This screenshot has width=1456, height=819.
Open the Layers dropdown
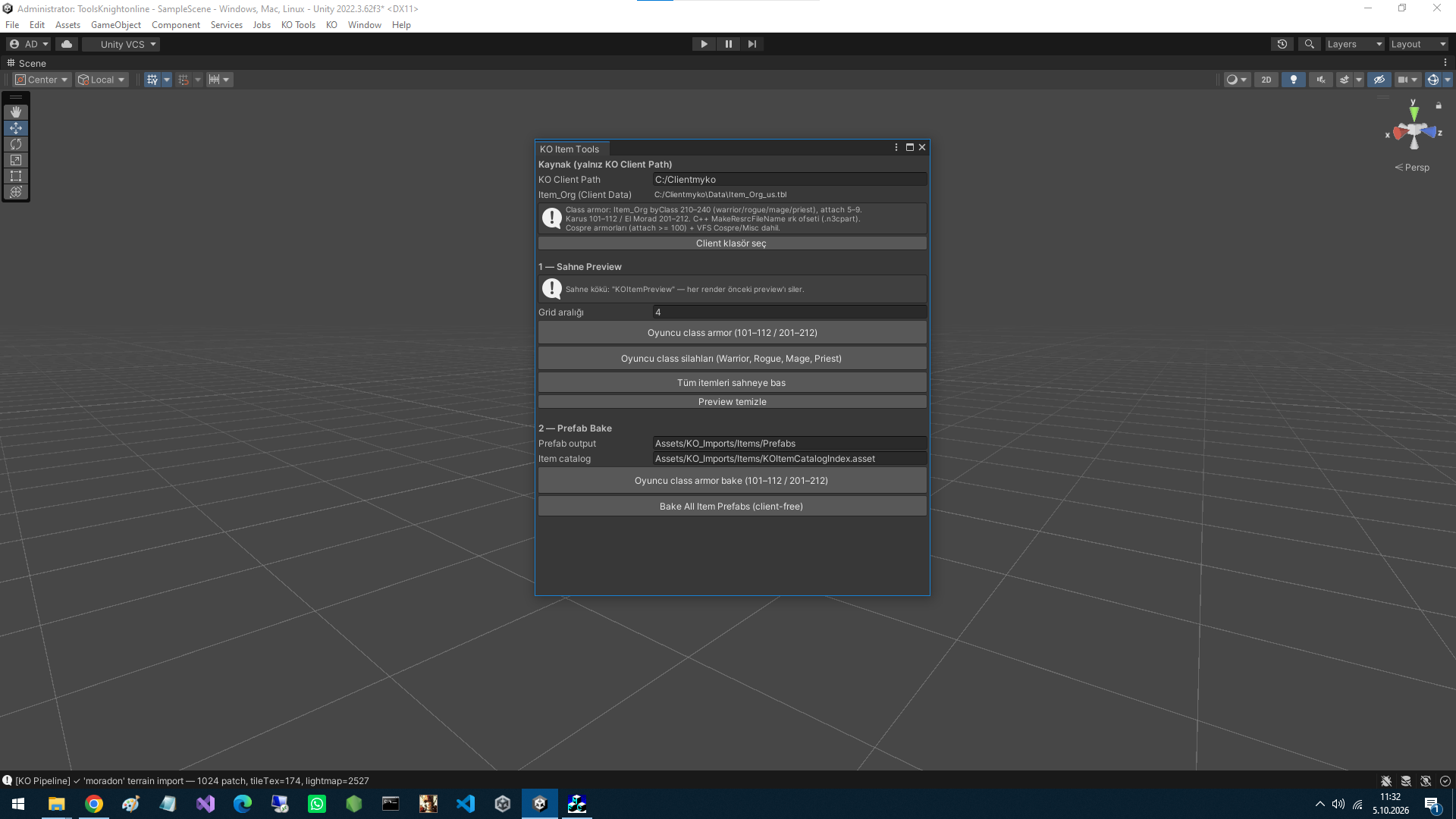click(x=1354, y=44)
